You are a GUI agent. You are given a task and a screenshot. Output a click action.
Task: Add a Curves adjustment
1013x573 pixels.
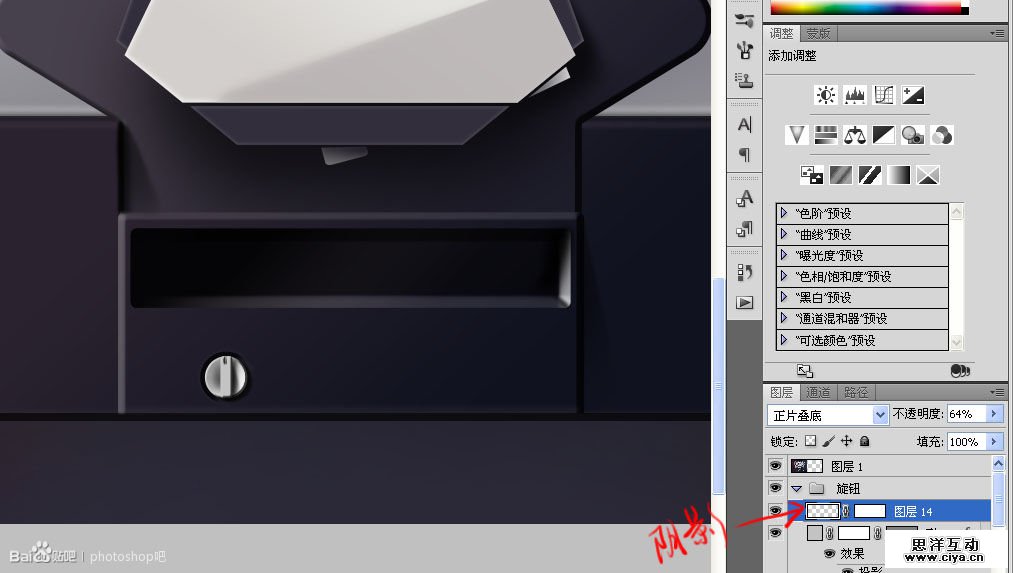point(883,96)
